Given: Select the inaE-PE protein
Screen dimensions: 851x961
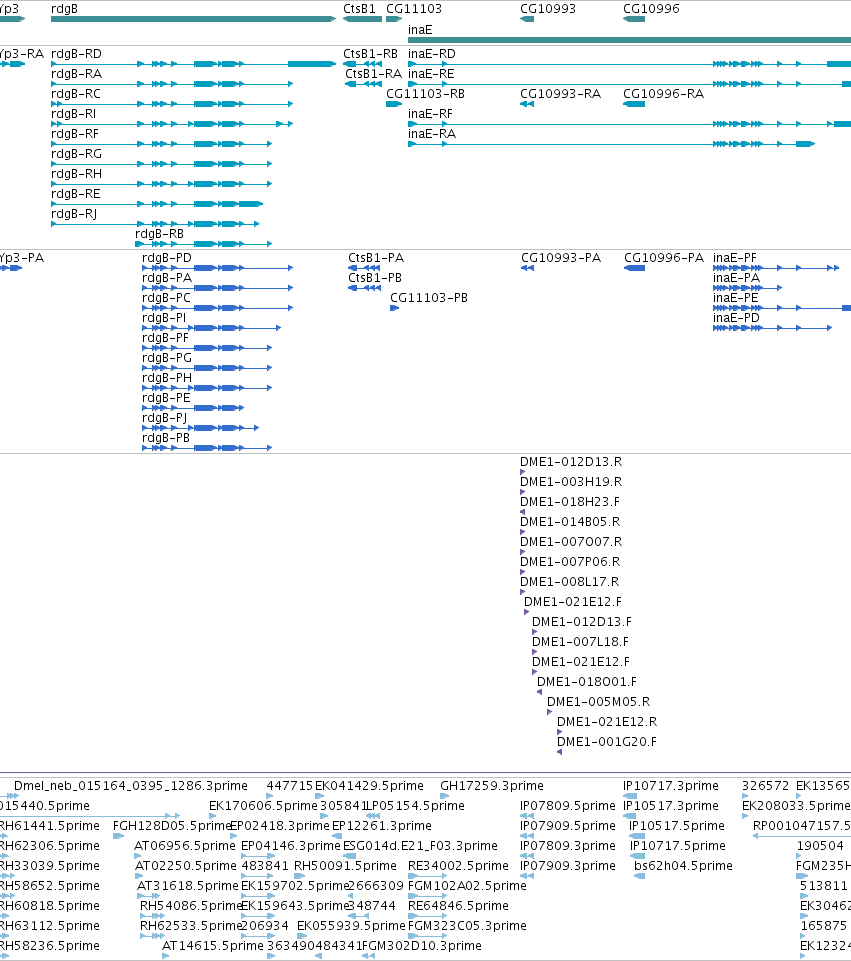Looking at the screenshot, I should pos(782,308).
